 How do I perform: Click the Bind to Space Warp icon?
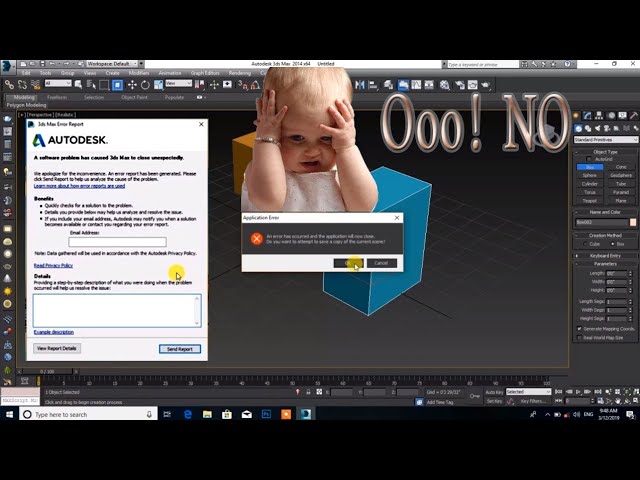pos(36,84)
